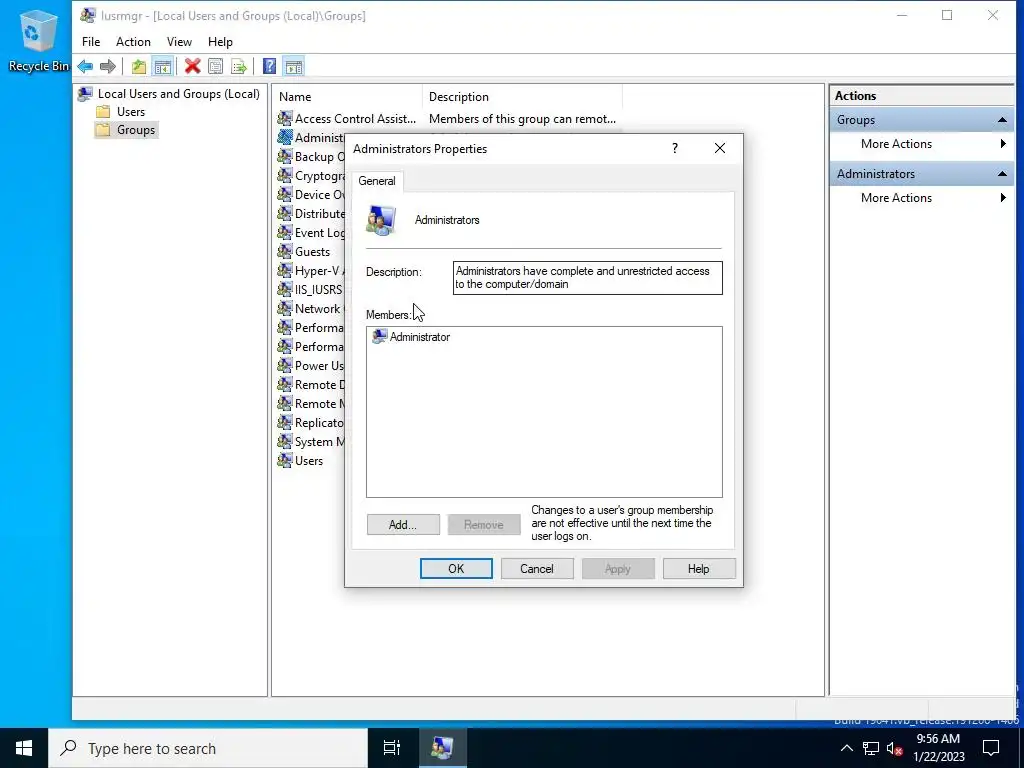Click the Replicator group icon
This screenshot has width=1024, height=768.
[x=285, y=422]
